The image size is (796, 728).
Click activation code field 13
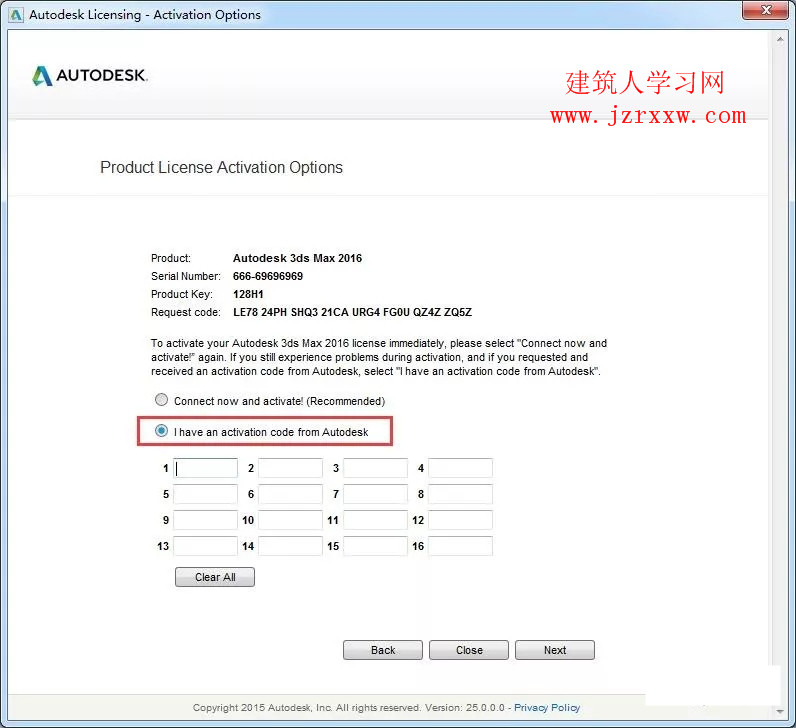click(206, 546)
